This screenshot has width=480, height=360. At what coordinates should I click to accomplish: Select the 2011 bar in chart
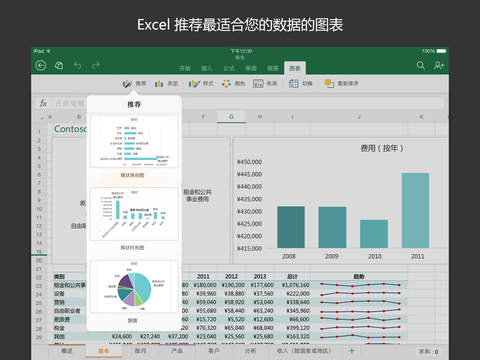pyautogui.click(x=415, y=210)
